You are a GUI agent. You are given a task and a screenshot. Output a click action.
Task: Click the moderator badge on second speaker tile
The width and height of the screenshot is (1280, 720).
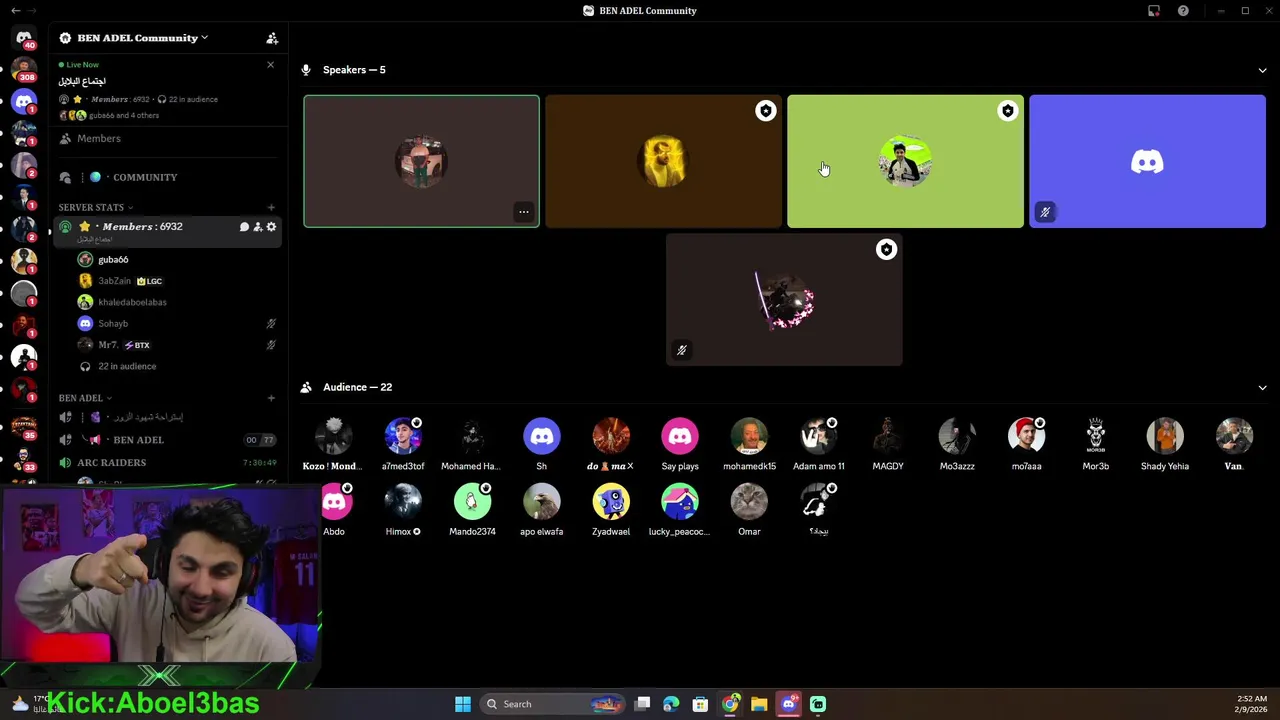coord(766,111)
